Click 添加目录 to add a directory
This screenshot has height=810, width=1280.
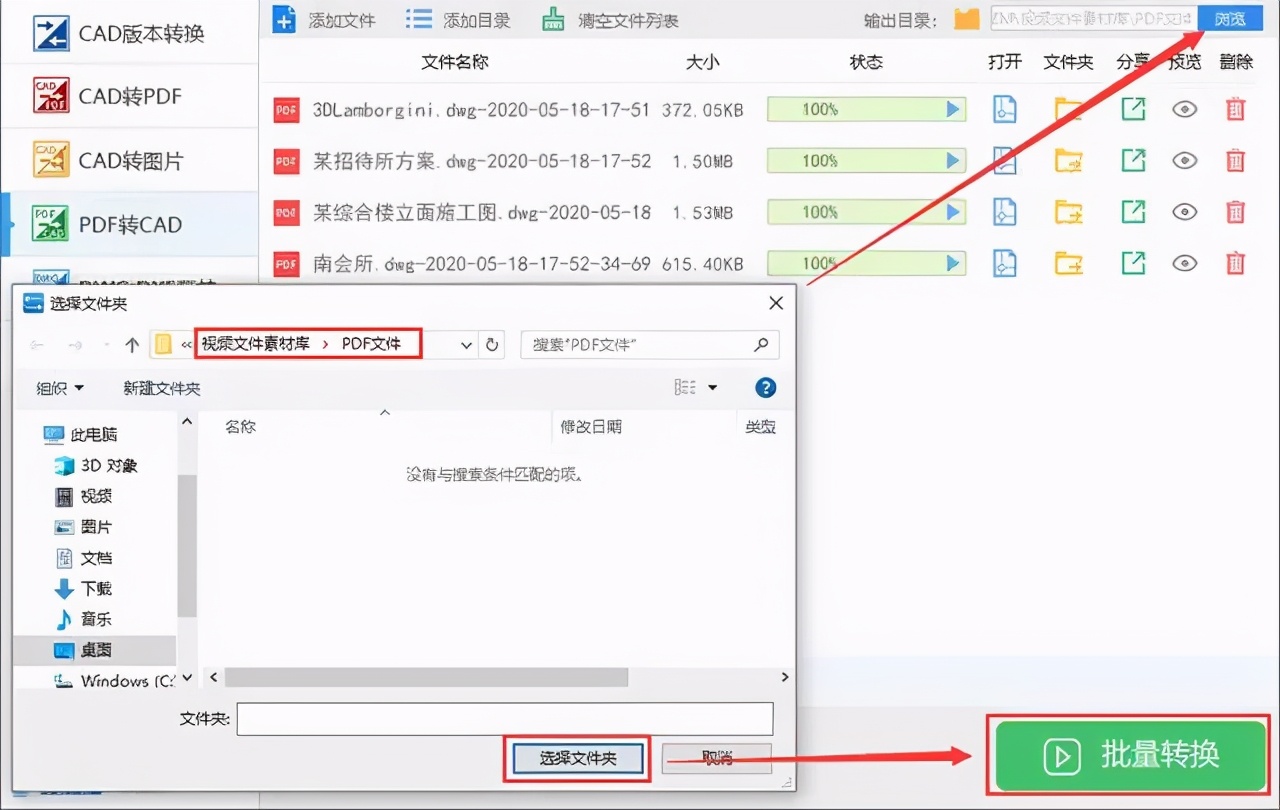459,20
